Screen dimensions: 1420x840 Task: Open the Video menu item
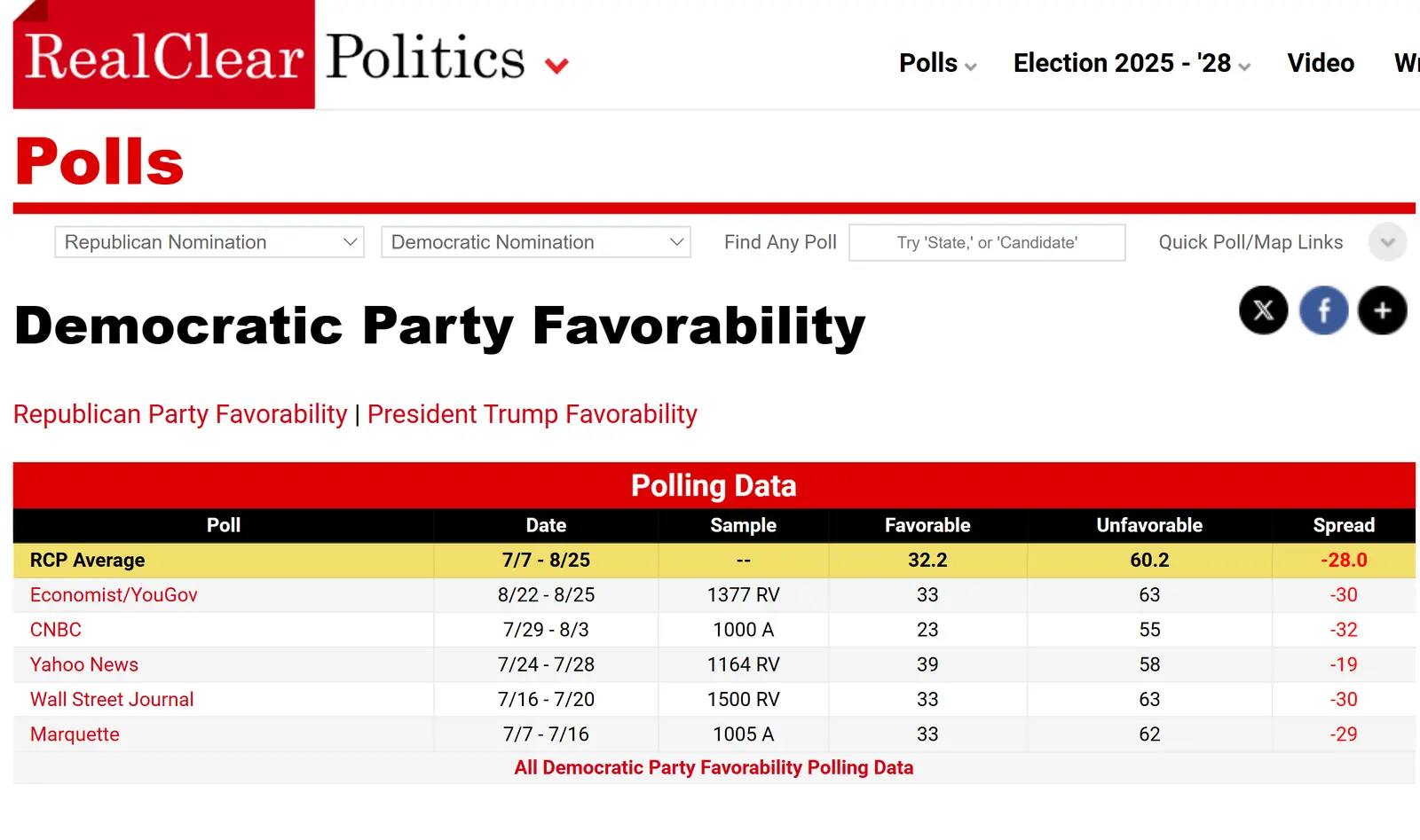(x=1321, y=63)
